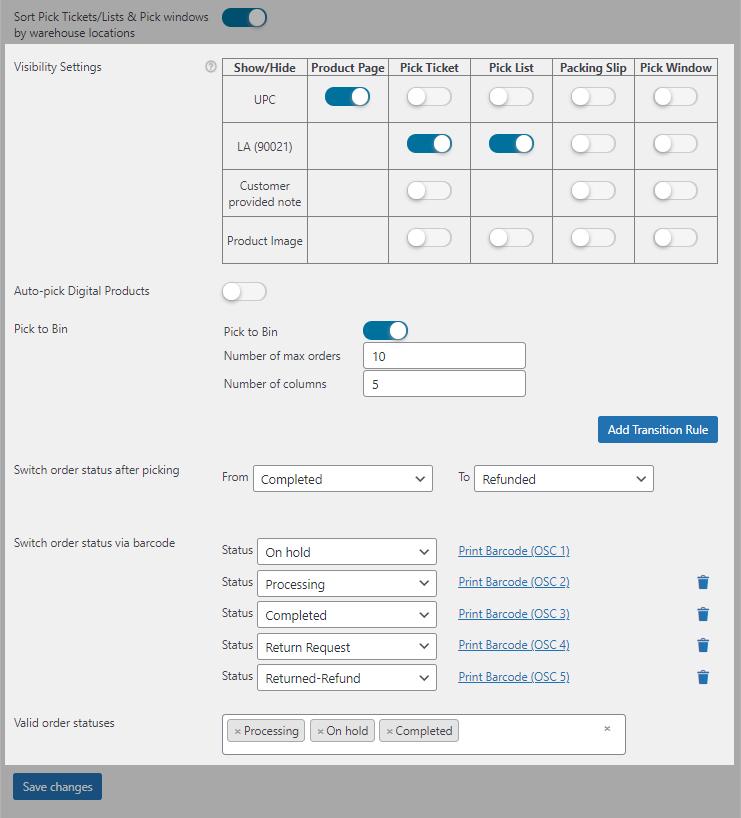The image size is (741, 818).
Task: Click the Visibility Settings help question icon
Action: [210, 67]
